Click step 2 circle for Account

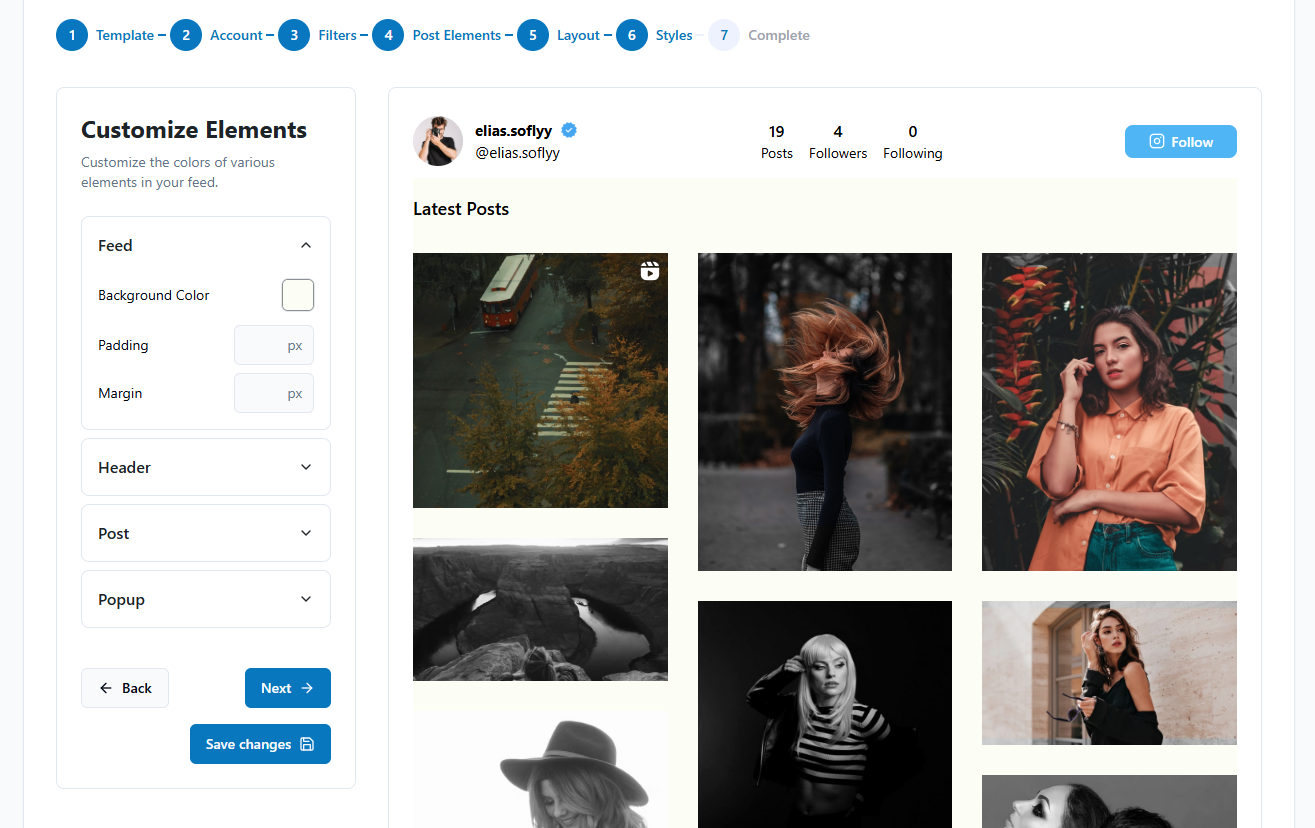coord(186,35)
